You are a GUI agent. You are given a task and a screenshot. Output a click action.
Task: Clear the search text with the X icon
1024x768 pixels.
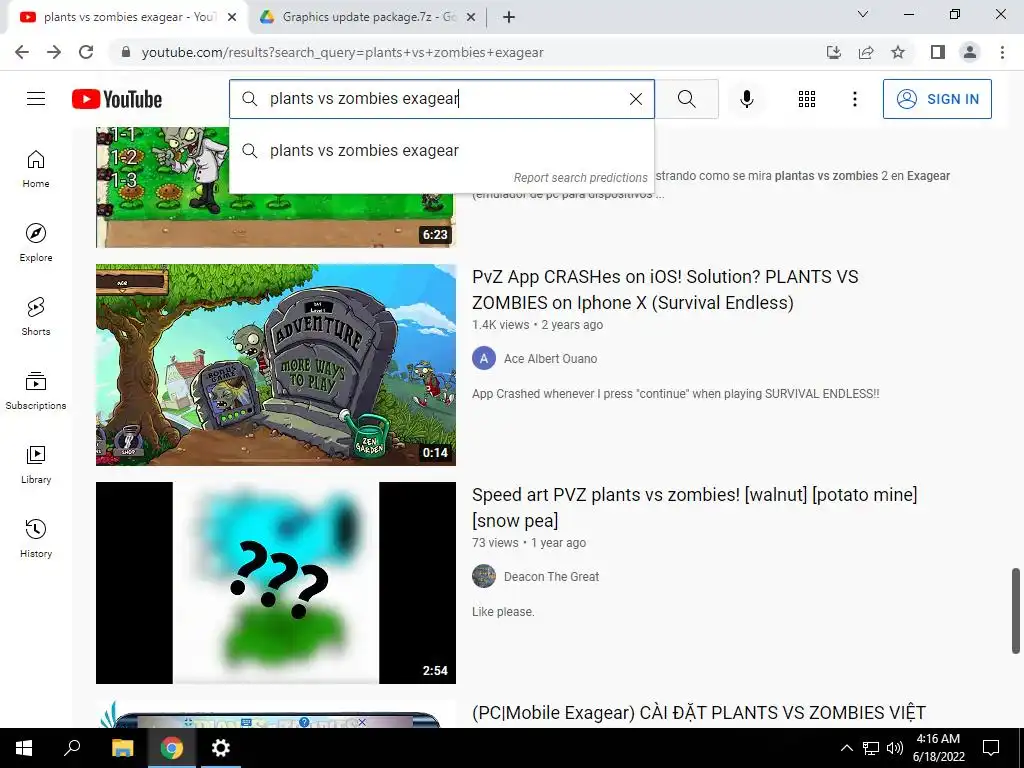pyautogui.click(x=635, y=99)
